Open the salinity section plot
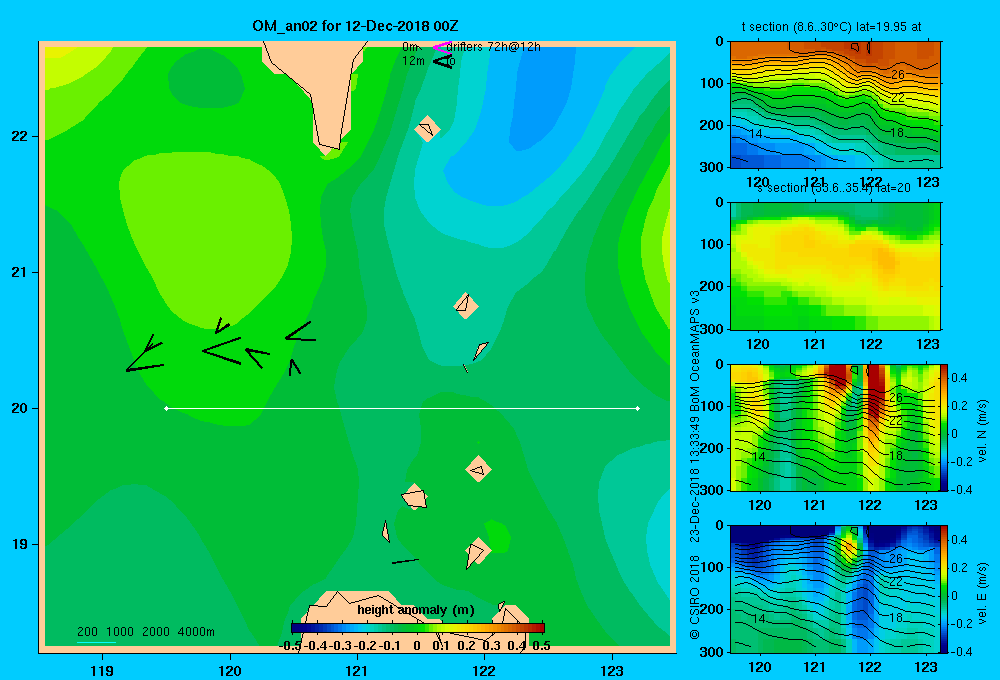Image resolution: width=1000 pixels, height=680 pixels. click(835, 266)
